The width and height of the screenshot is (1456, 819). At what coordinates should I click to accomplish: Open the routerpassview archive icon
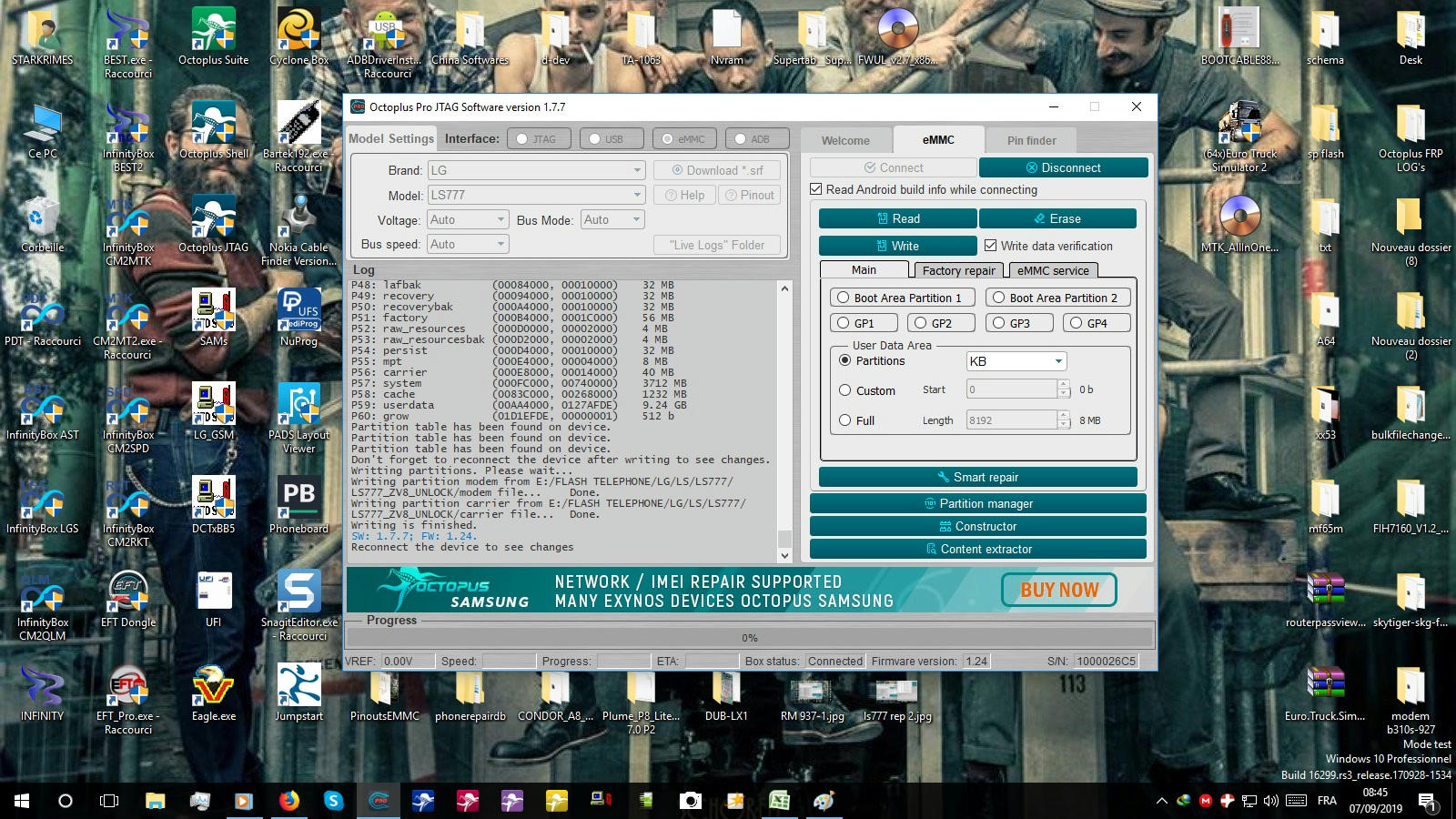coord(1325,599)
